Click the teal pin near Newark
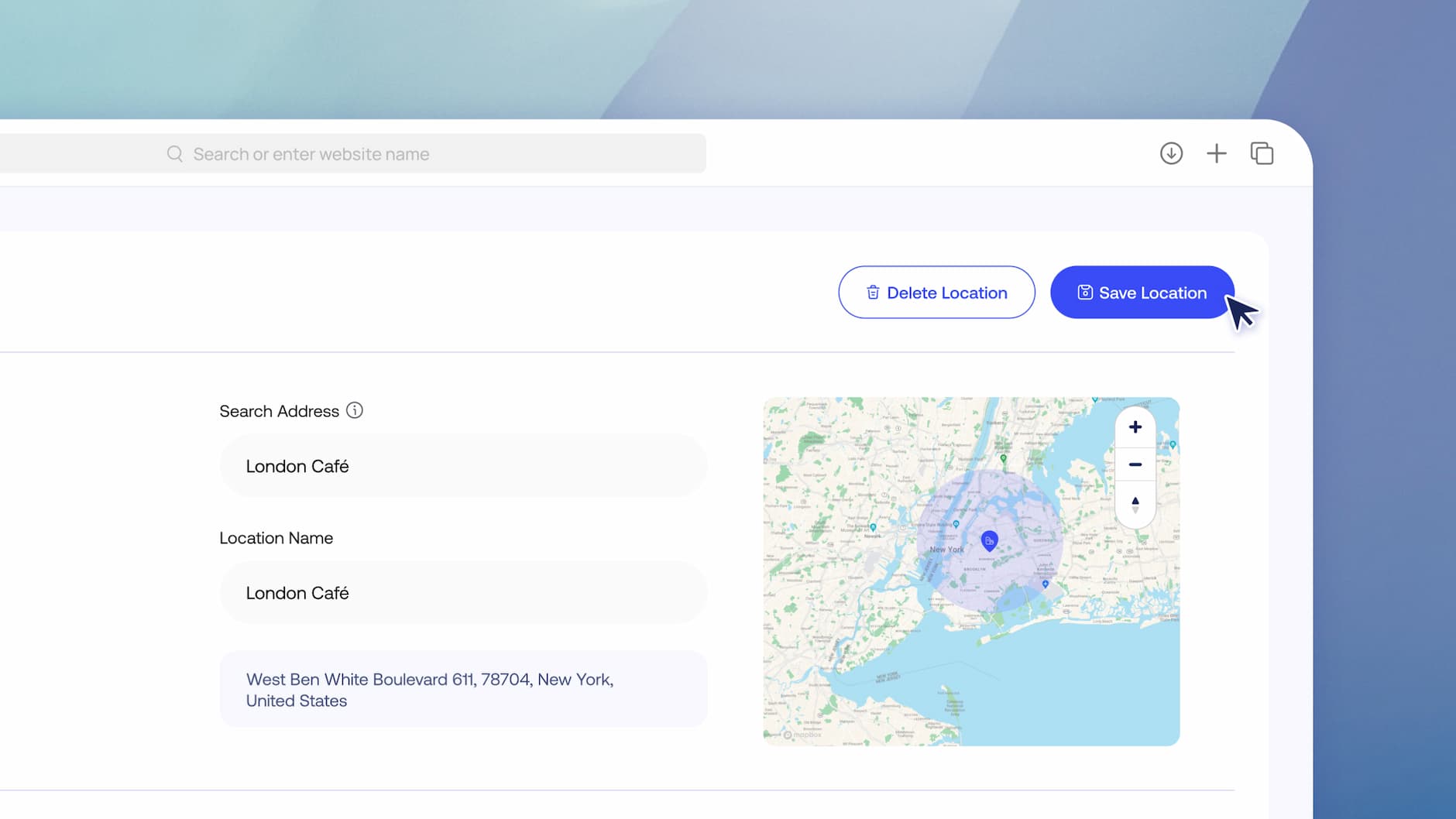The image size is (1456, 819). point(873,528)
